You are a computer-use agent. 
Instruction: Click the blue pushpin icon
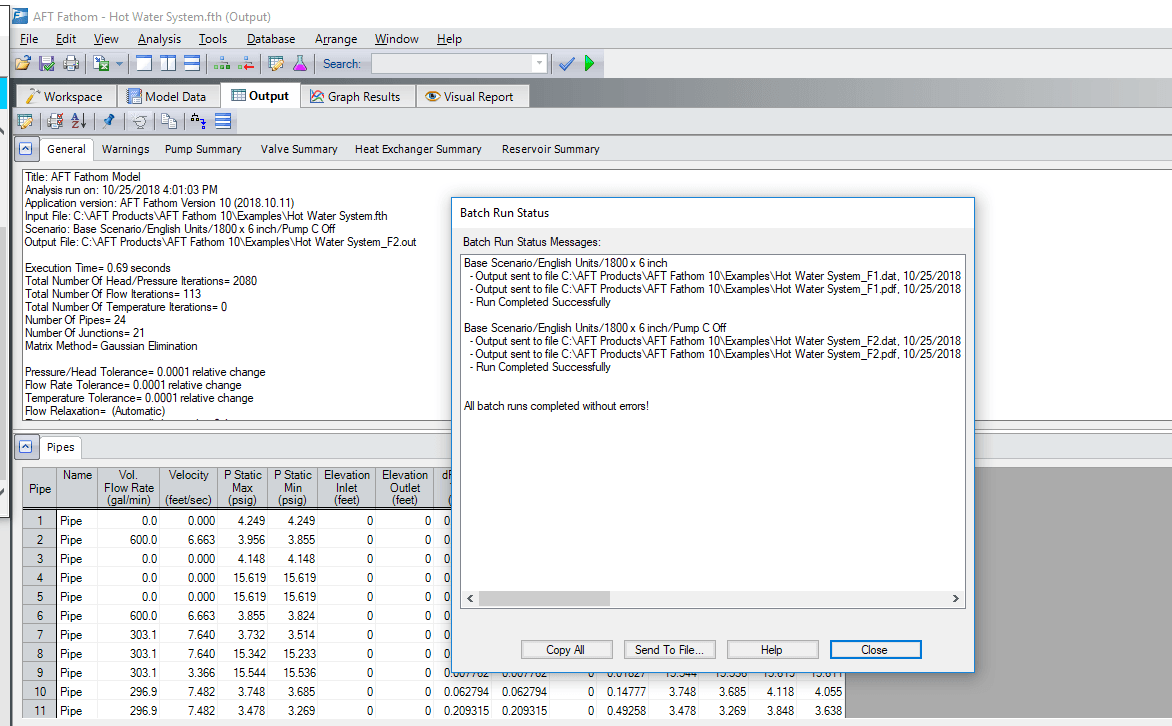109,121
